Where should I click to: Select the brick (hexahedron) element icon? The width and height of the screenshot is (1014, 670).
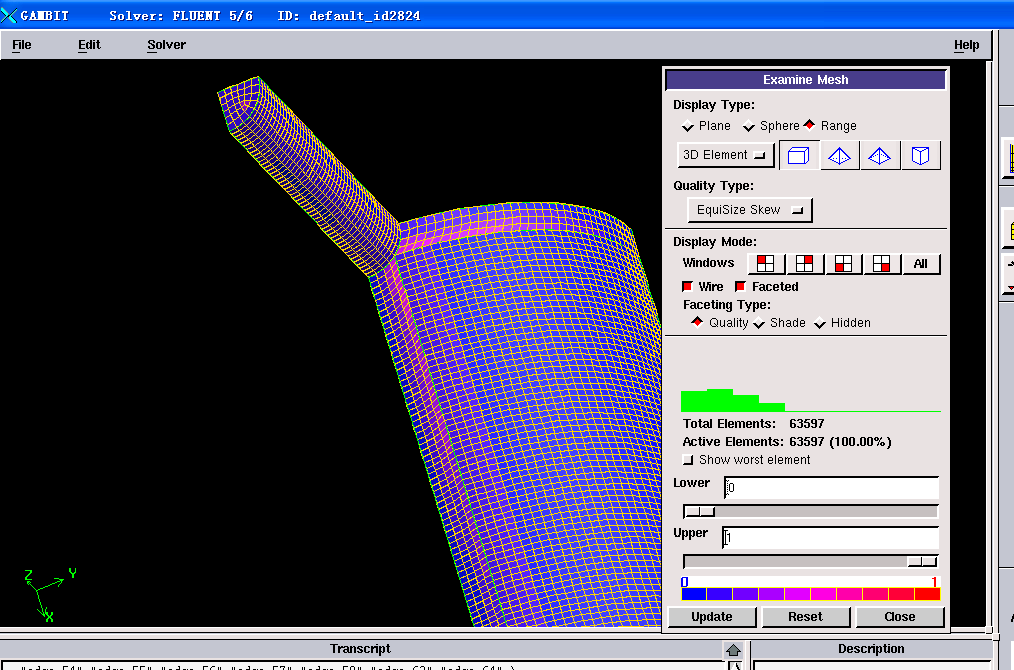click(x=799, y=155)
